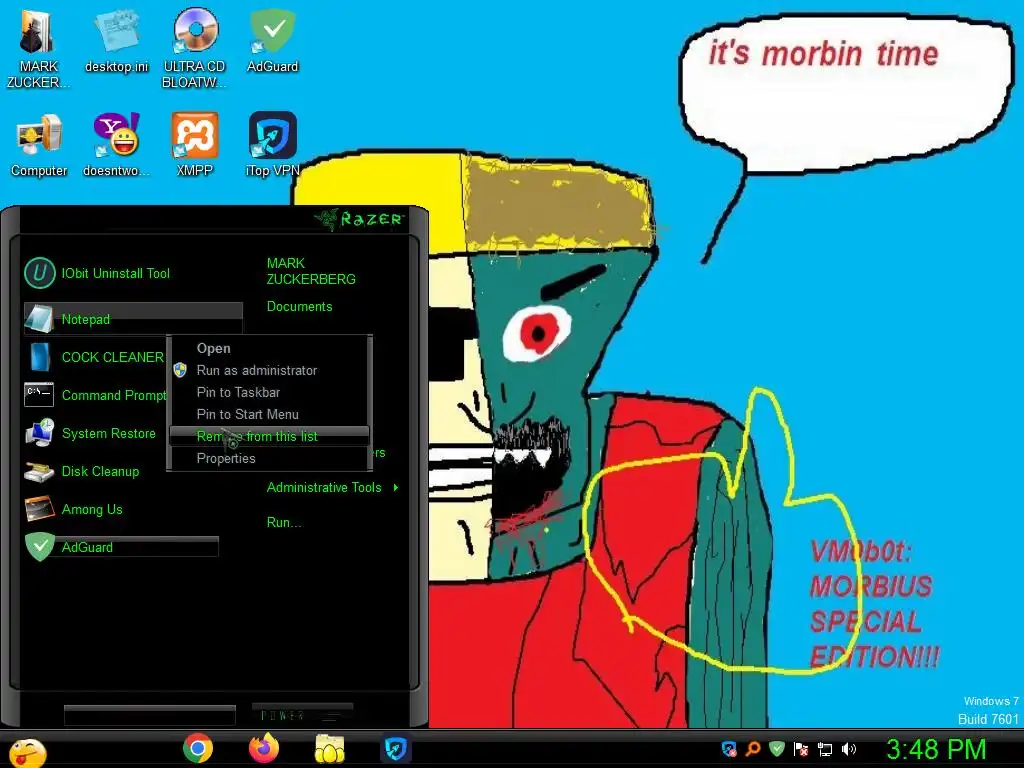Open Documents from the Start menu
This screenshot has width=1024, height=768.
click(x=299, y=306)
